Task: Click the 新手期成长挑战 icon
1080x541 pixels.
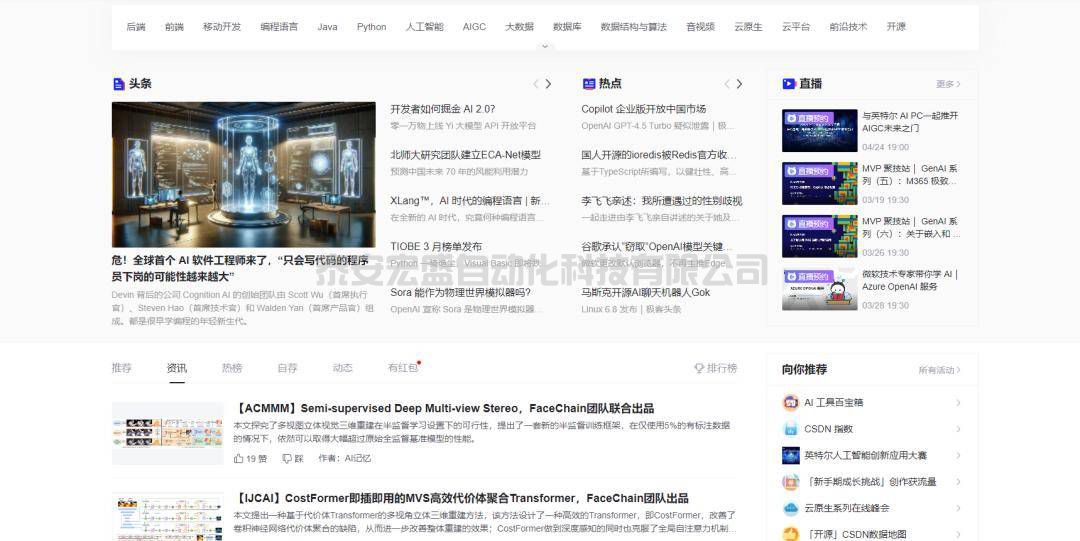Action: 790,482
